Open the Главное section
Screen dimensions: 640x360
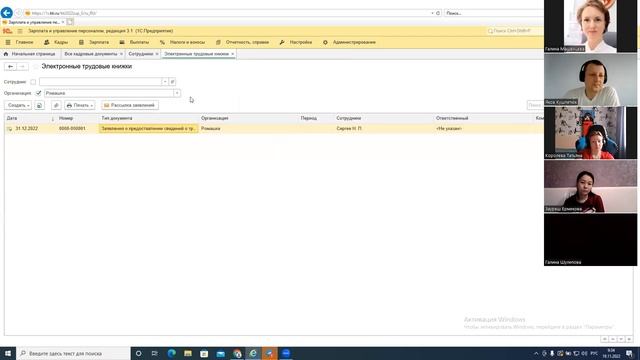click(20, 42)
